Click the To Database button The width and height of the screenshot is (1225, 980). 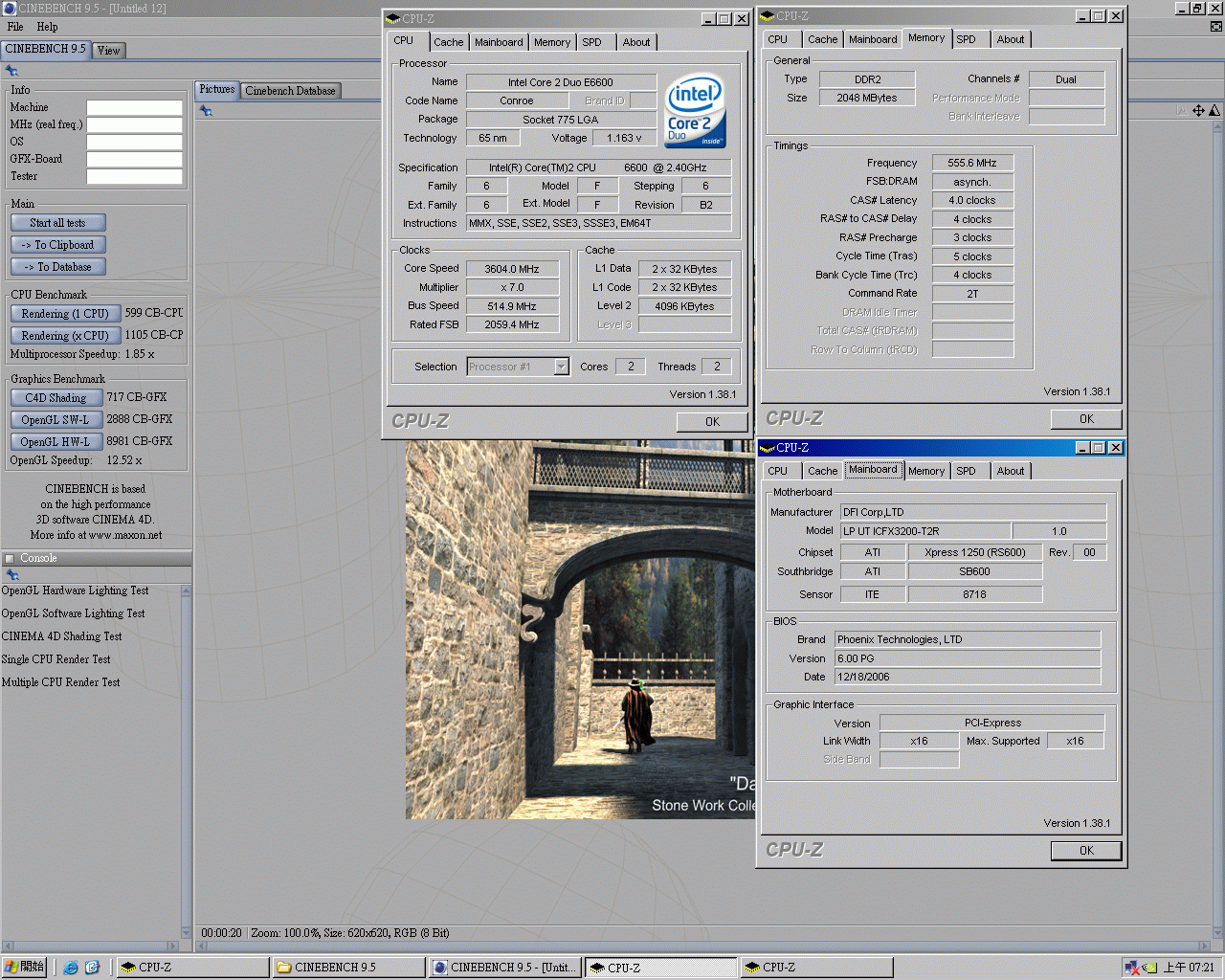[x=57, y=267]
